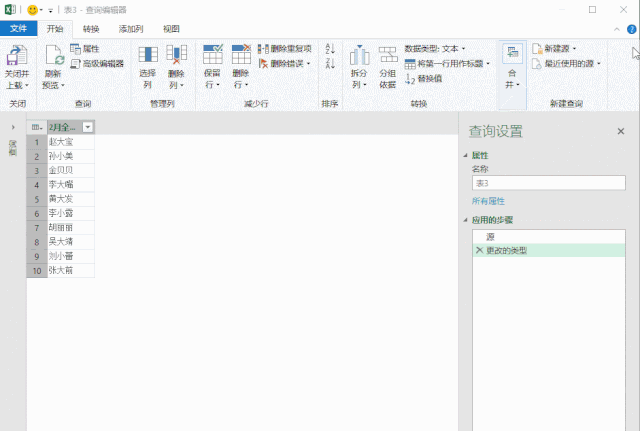Collapse the Properties (属性) section
640x431 pixels.
pos(465,156)
